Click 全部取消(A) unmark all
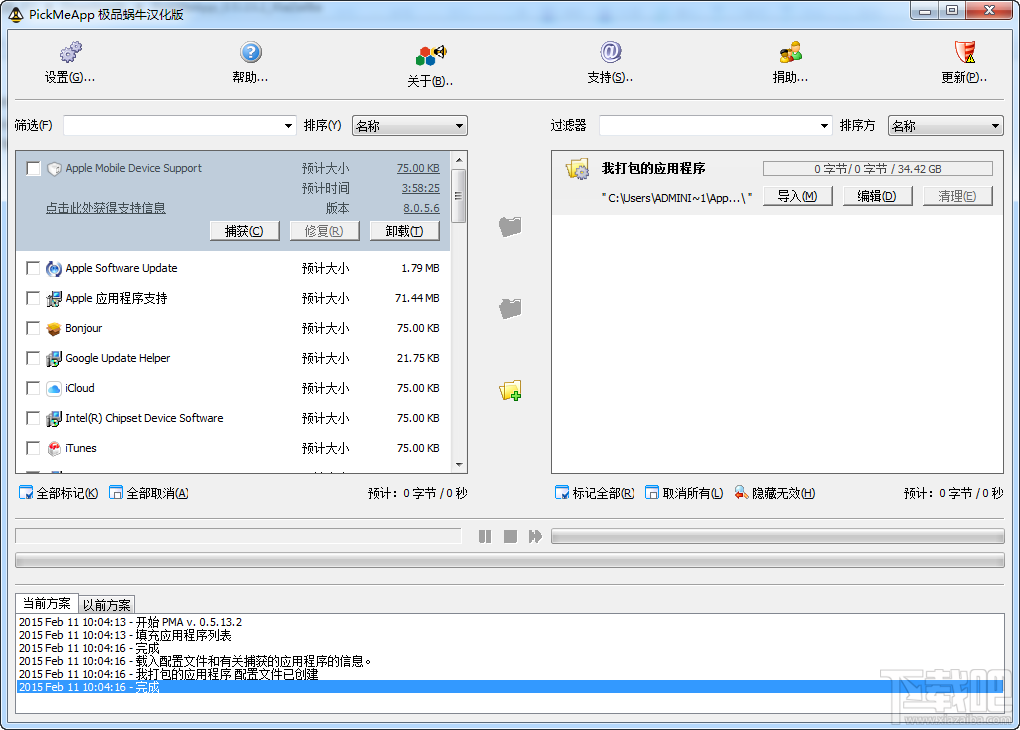1020x730 pixels. click(x=149, y=493)
